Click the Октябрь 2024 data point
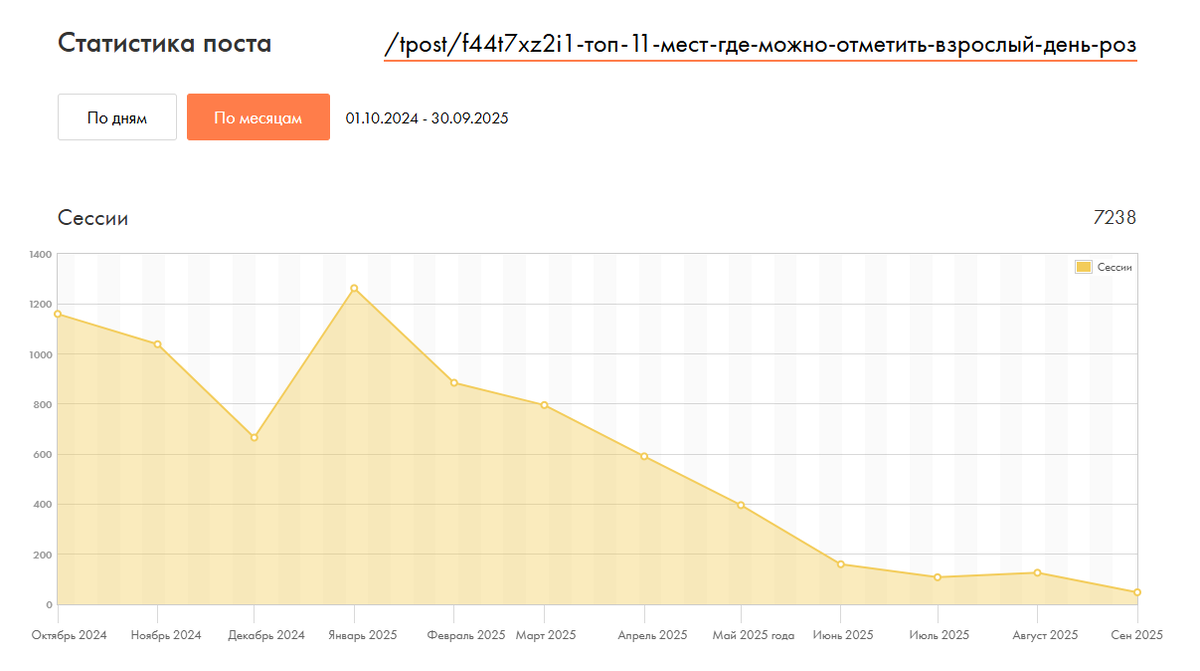The image size is (1200, 671). pyautogui.click(x=58, y=314)
